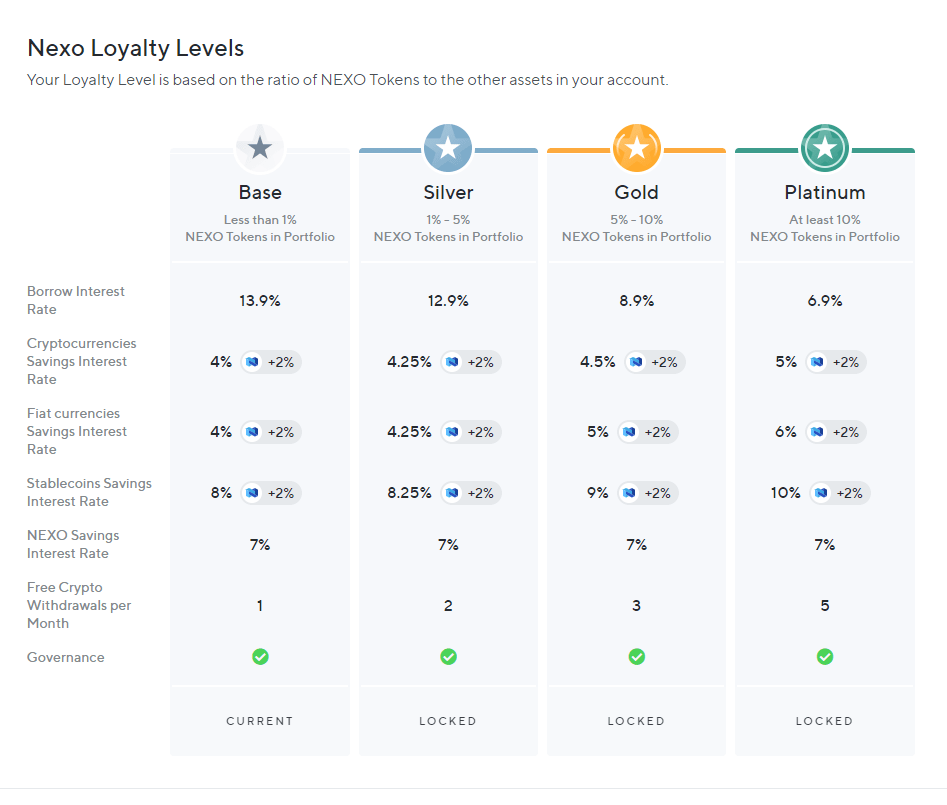Image resolution: width=947 pixels, height=805 pixels.
Task: Click the Fiat currencies Savings Interest Rate label
Action: (x=77, y=431)
